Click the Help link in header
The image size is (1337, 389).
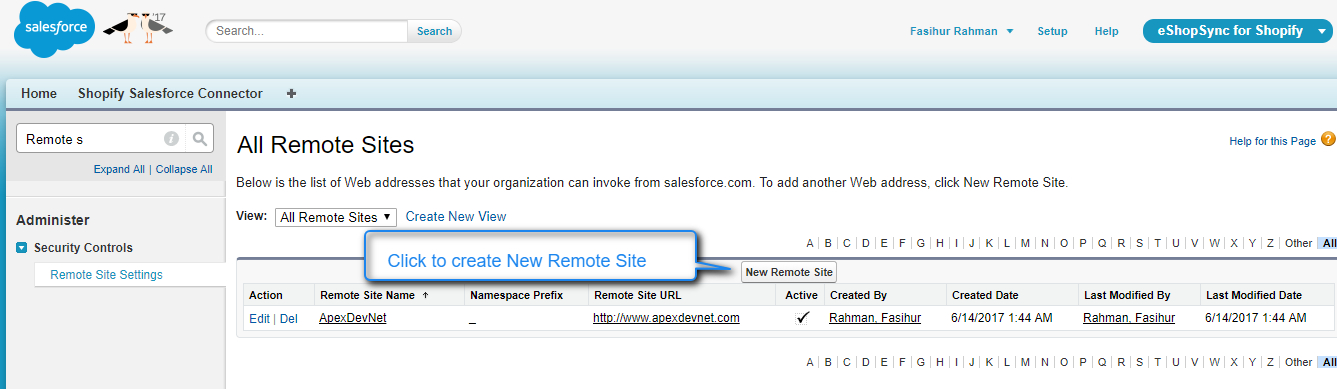pos(1106,31)
